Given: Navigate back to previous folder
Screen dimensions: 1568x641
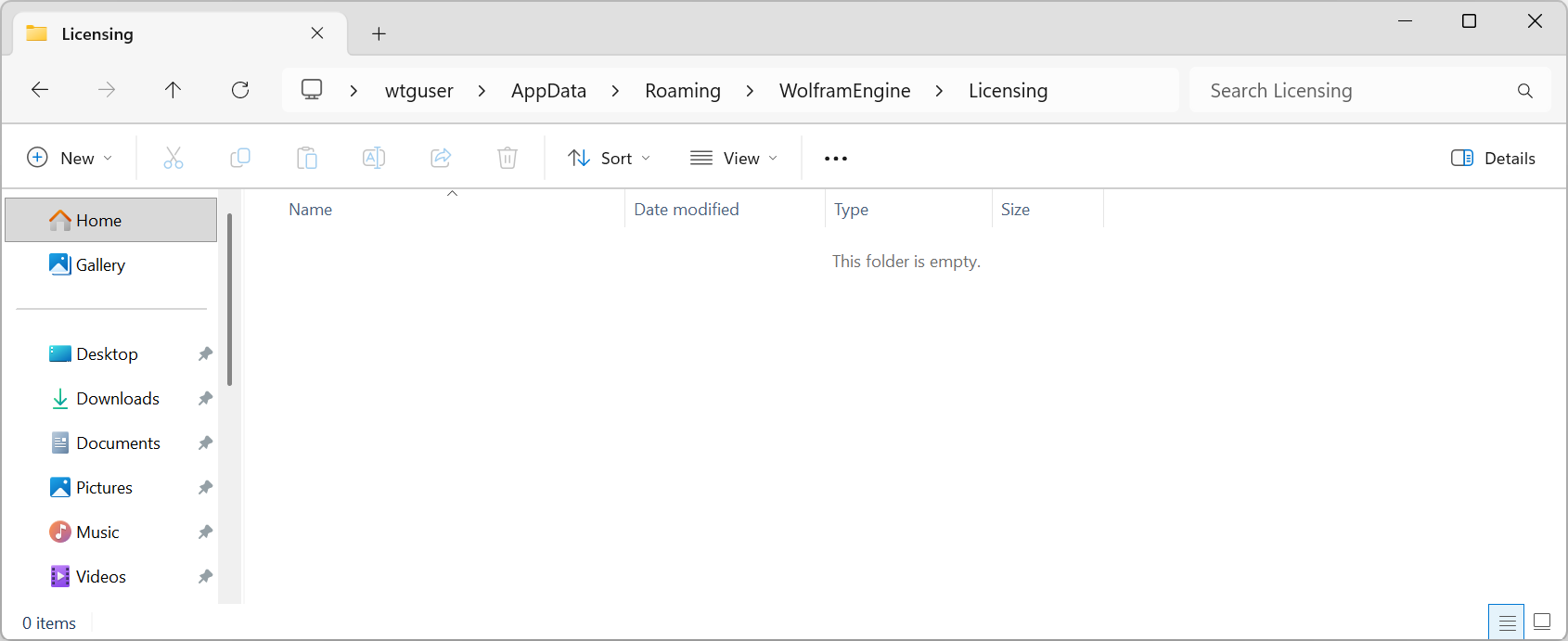Looking at the screenshot, I should click(40, 90).
